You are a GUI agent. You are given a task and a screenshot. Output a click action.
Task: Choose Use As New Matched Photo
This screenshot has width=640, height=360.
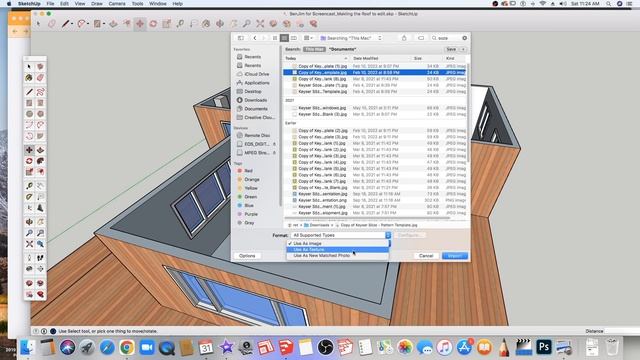338,256
